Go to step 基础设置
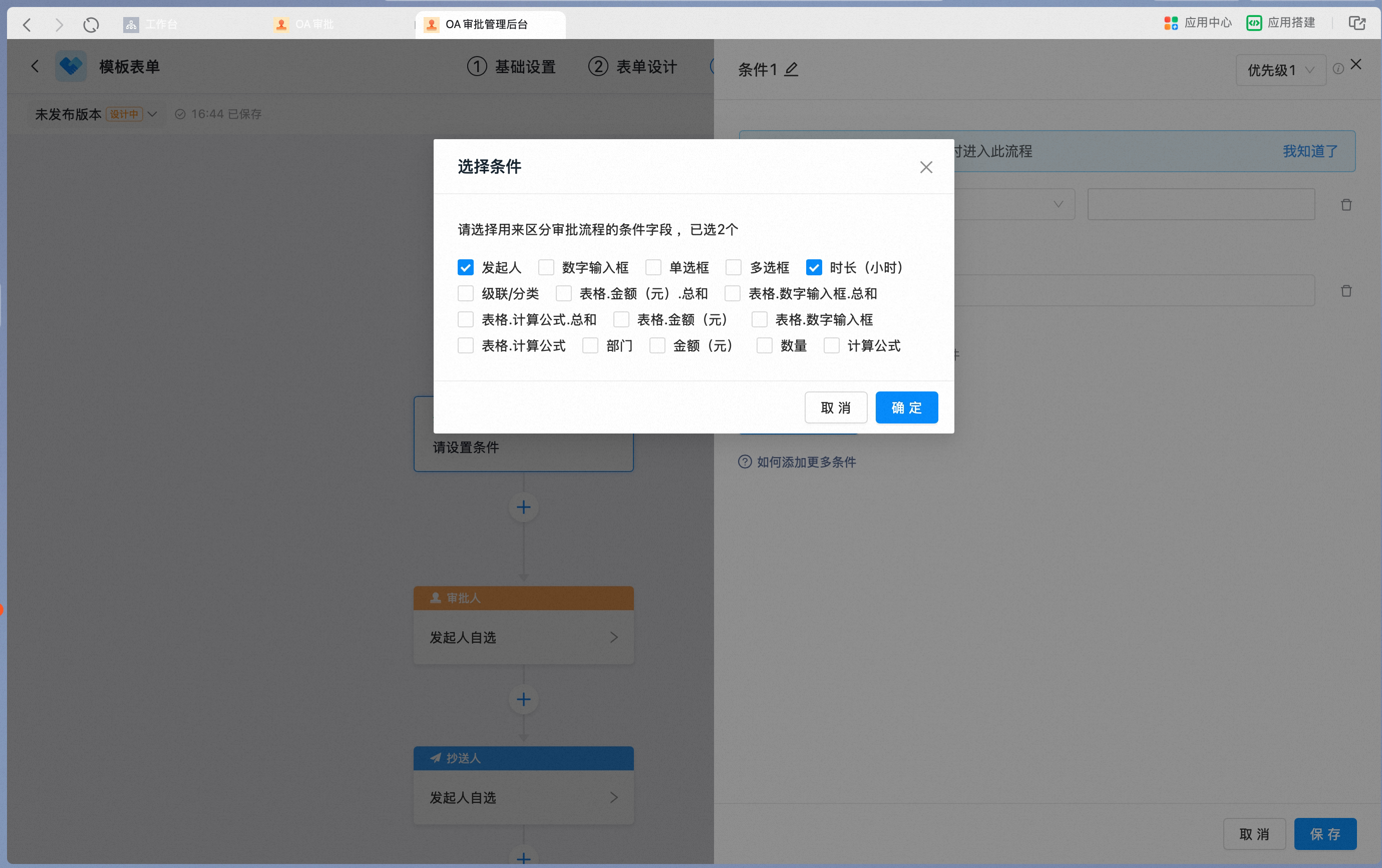1382x868 pixels. 511,67
